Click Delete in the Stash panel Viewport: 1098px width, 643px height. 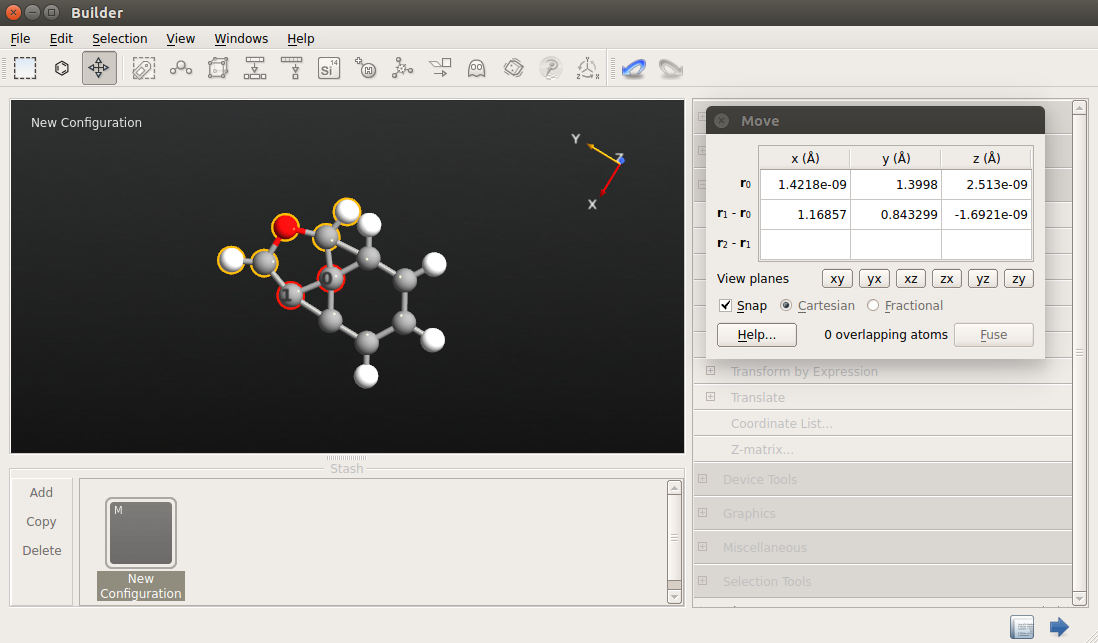[42, 551]
